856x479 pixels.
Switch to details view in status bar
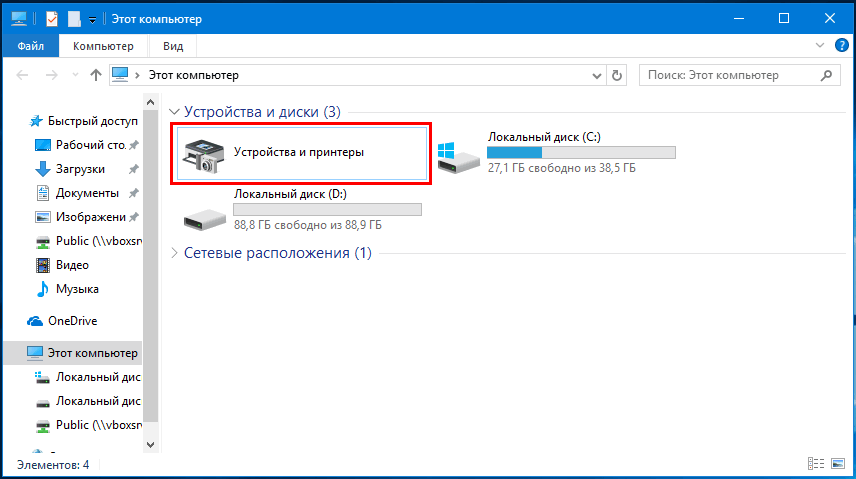click(816, 464)
